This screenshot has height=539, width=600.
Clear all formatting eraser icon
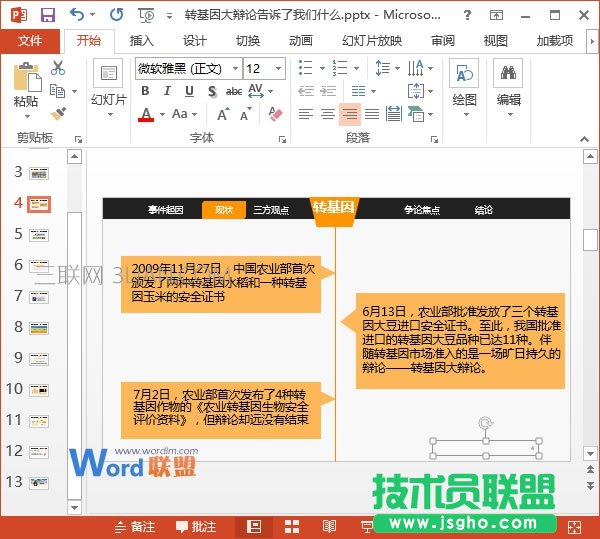pyautogui.click(x=275, y=114)
